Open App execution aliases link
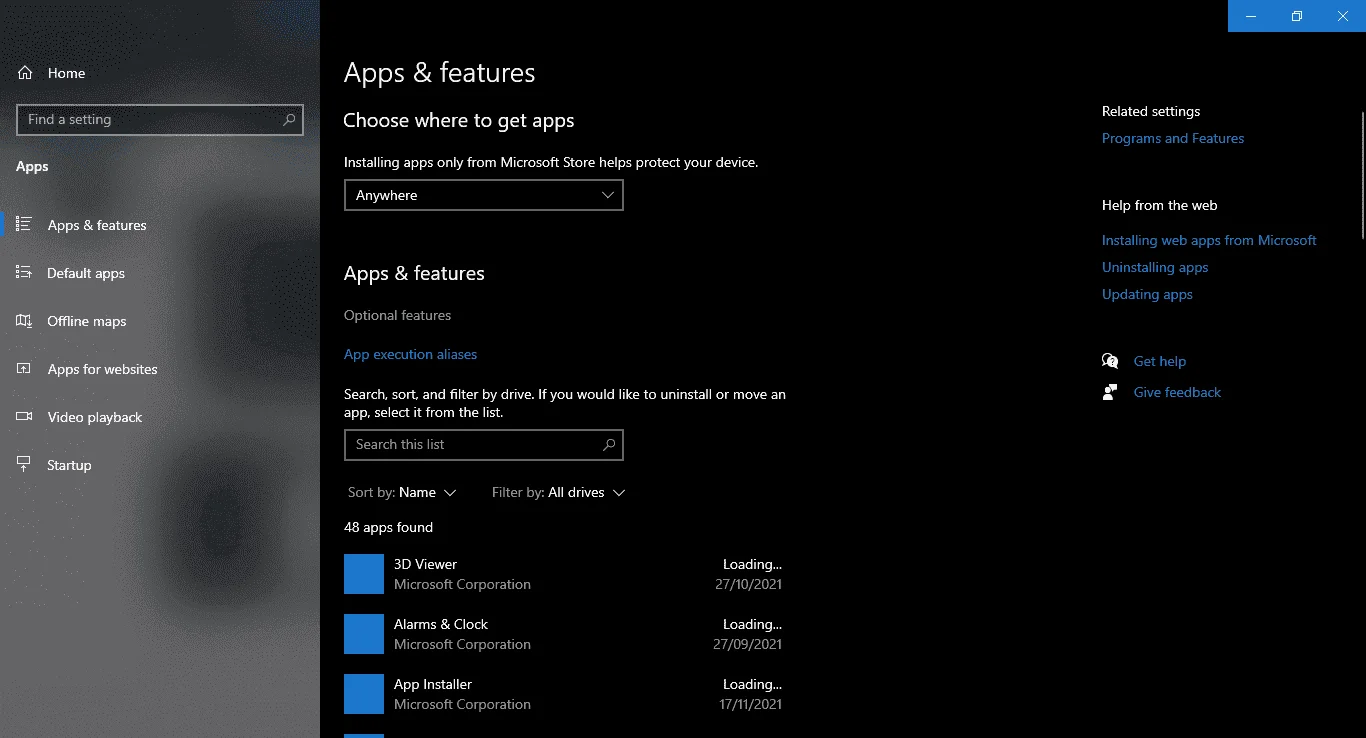 pyautogui.click(x=410, y=354)
